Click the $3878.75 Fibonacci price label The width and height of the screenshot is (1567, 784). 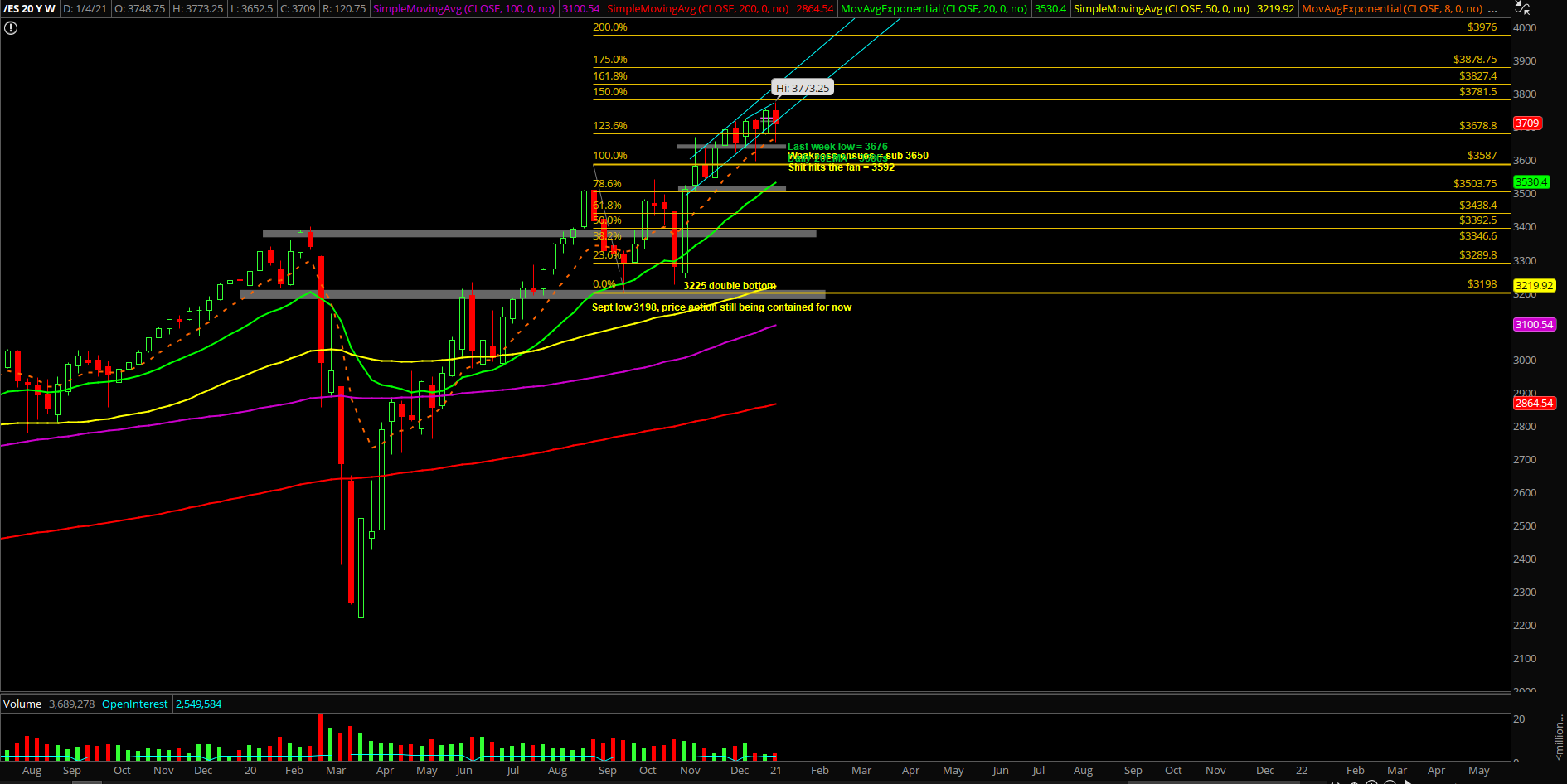[x=1475, y=60]
